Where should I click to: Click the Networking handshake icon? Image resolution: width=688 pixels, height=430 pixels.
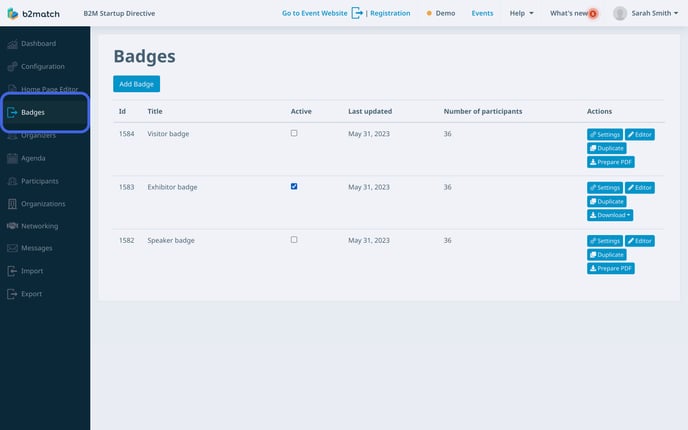12,226
